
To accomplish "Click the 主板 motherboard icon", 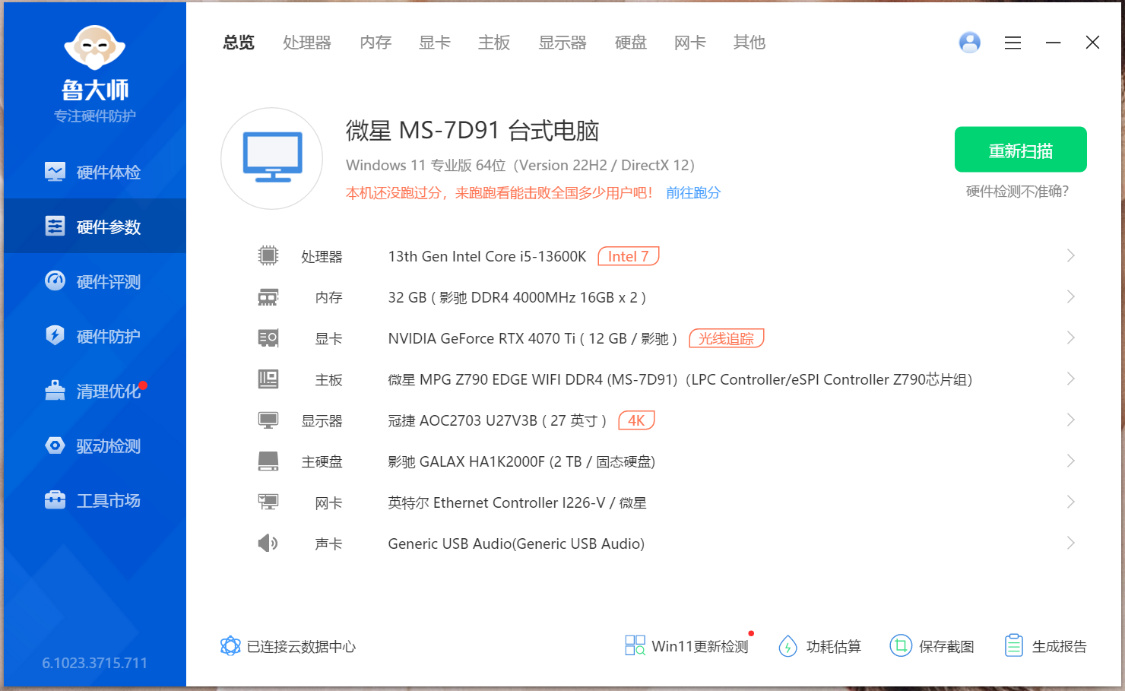I will (268, 379).
